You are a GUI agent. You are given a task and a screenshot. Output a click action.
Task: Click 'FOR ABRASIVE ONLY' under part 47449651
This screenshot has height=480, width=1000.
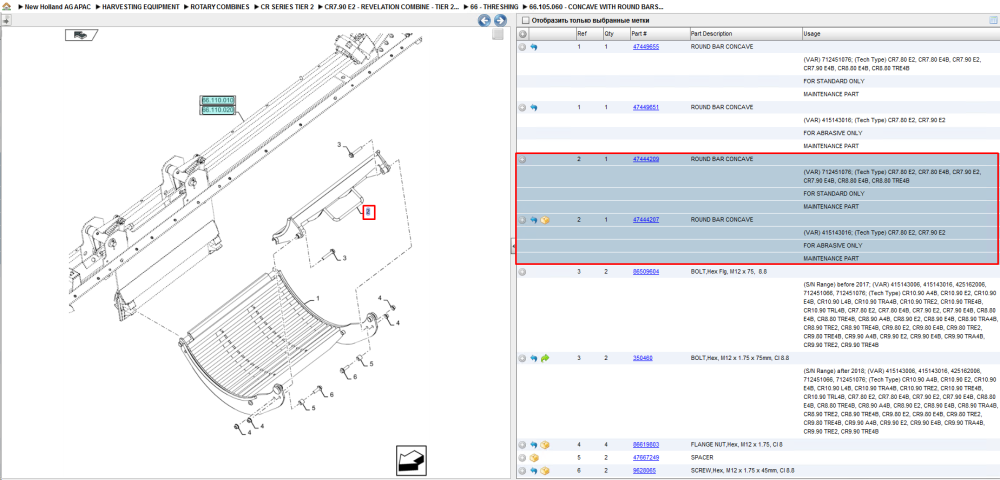(x=833, y=133)
